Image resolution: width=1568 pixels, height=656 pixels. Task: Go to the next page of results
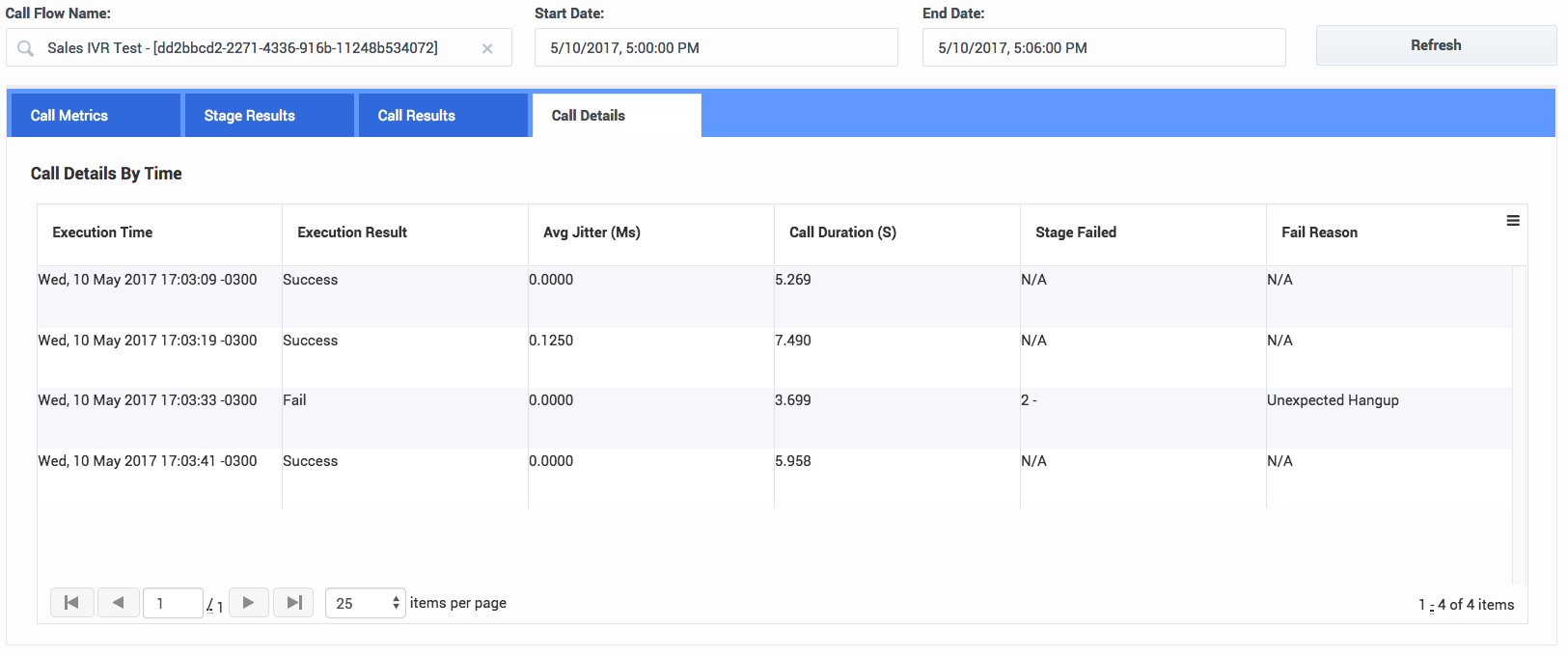coord(248,603)
